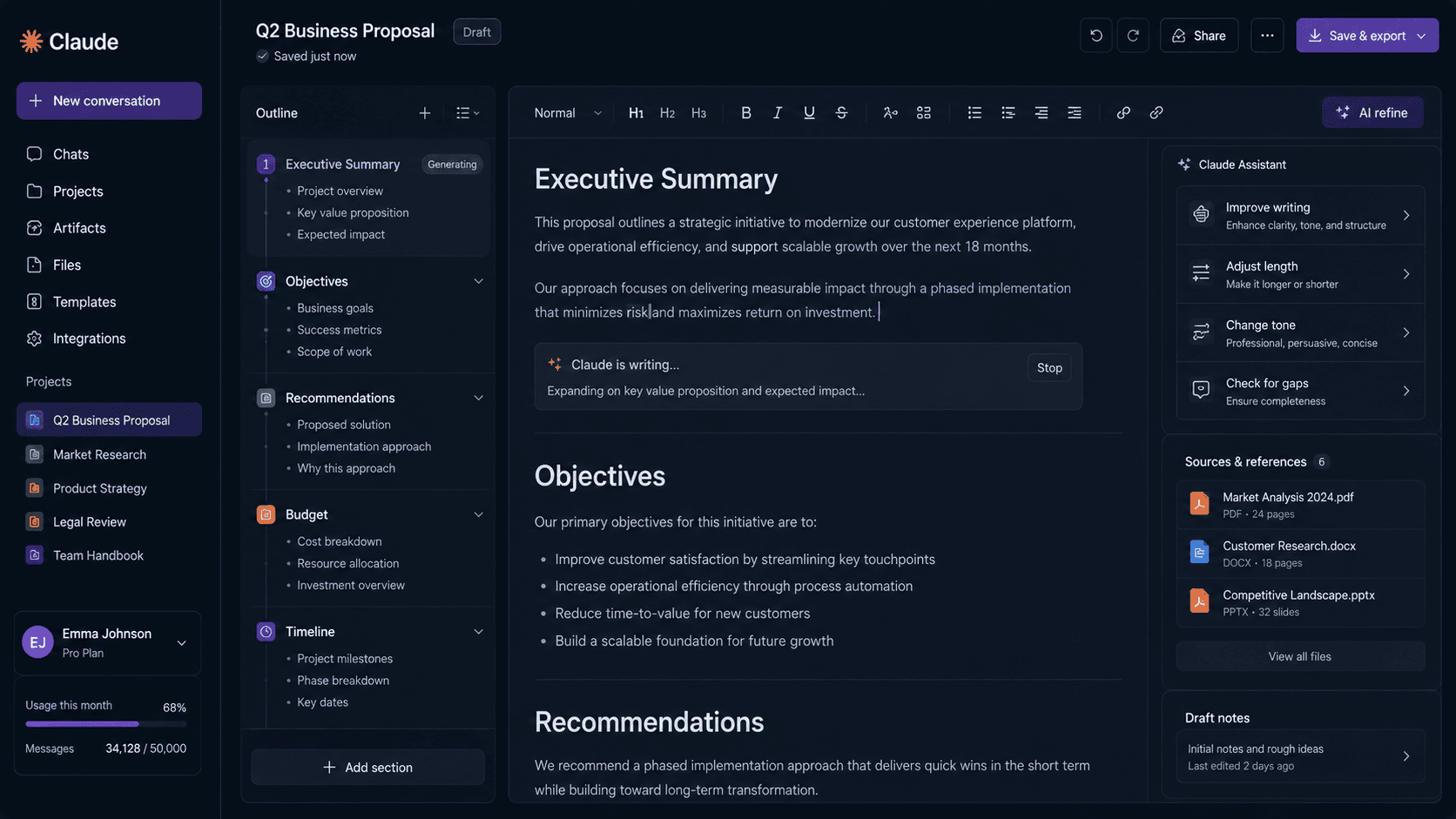Click View all files

click(x=1300, y=656)
